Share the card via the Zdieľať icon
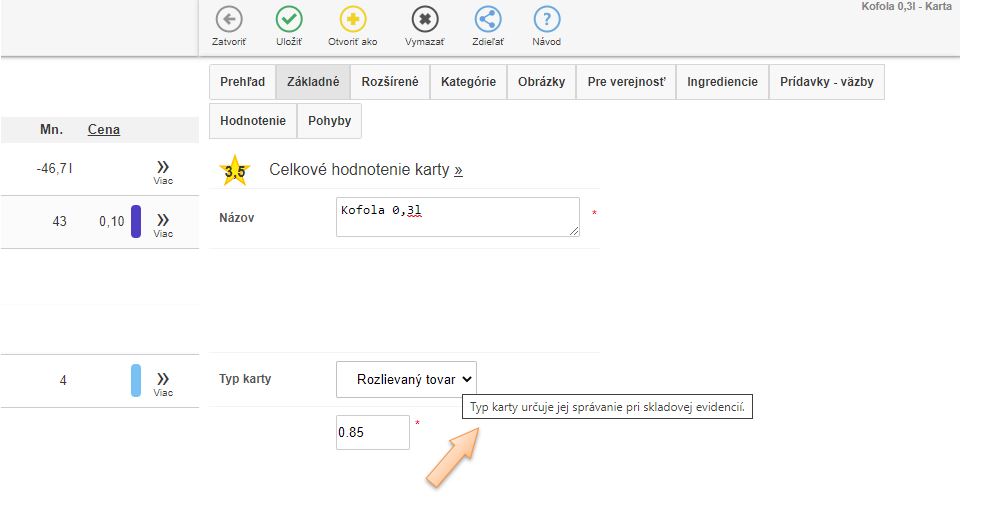This screenshot has width=1001, height=509. point(487,20)
